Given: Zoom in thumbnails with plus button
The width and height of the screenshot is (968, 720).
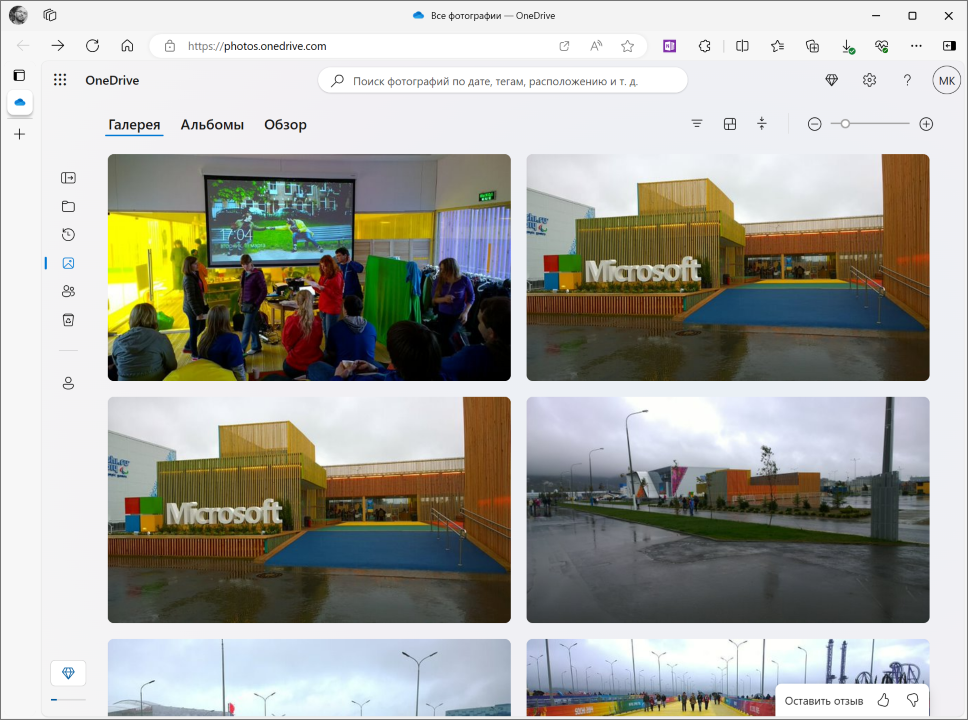Looking at the screenshot, I should 926,124.
